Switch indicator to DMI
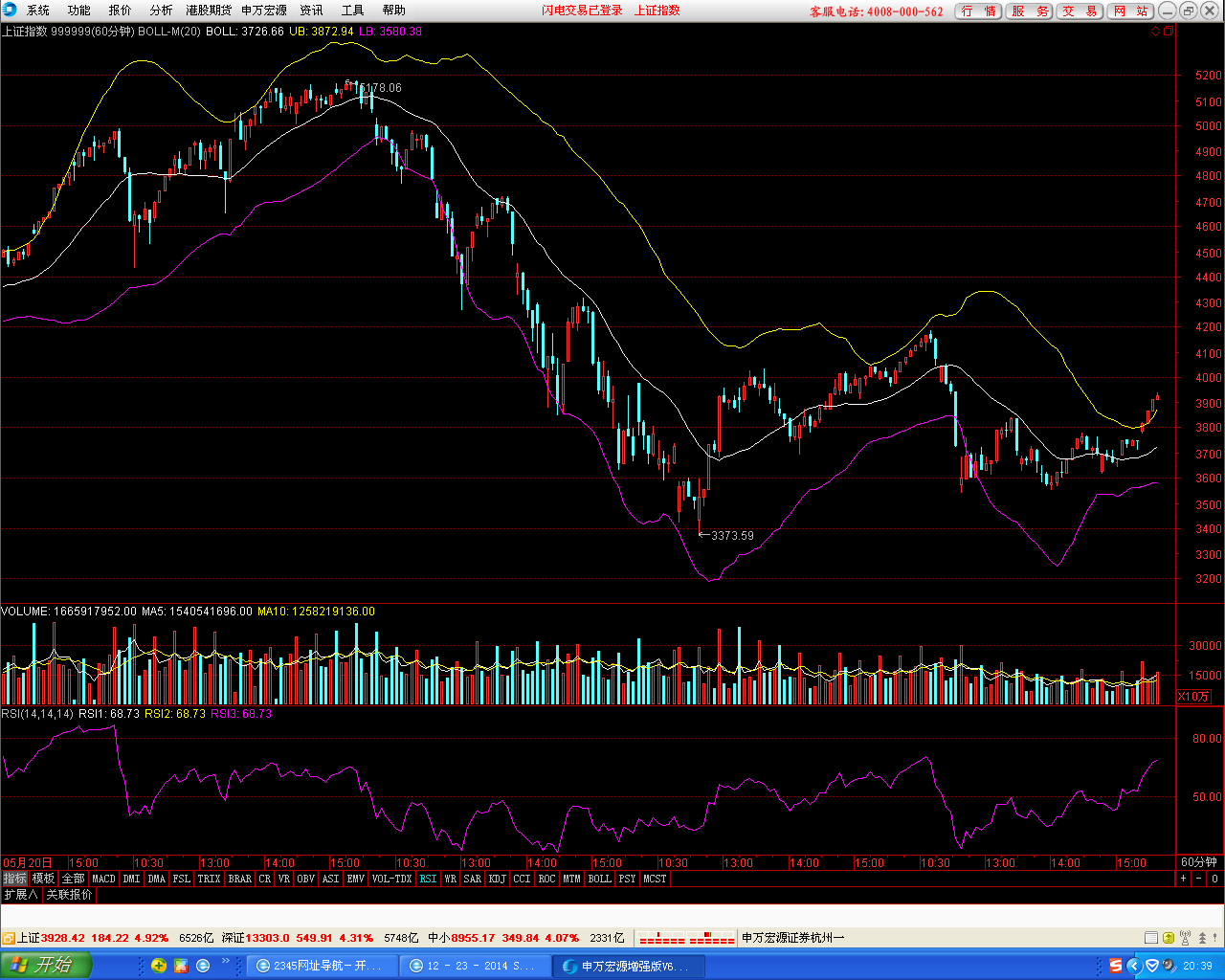The image size is (1225, 980). 131,879
